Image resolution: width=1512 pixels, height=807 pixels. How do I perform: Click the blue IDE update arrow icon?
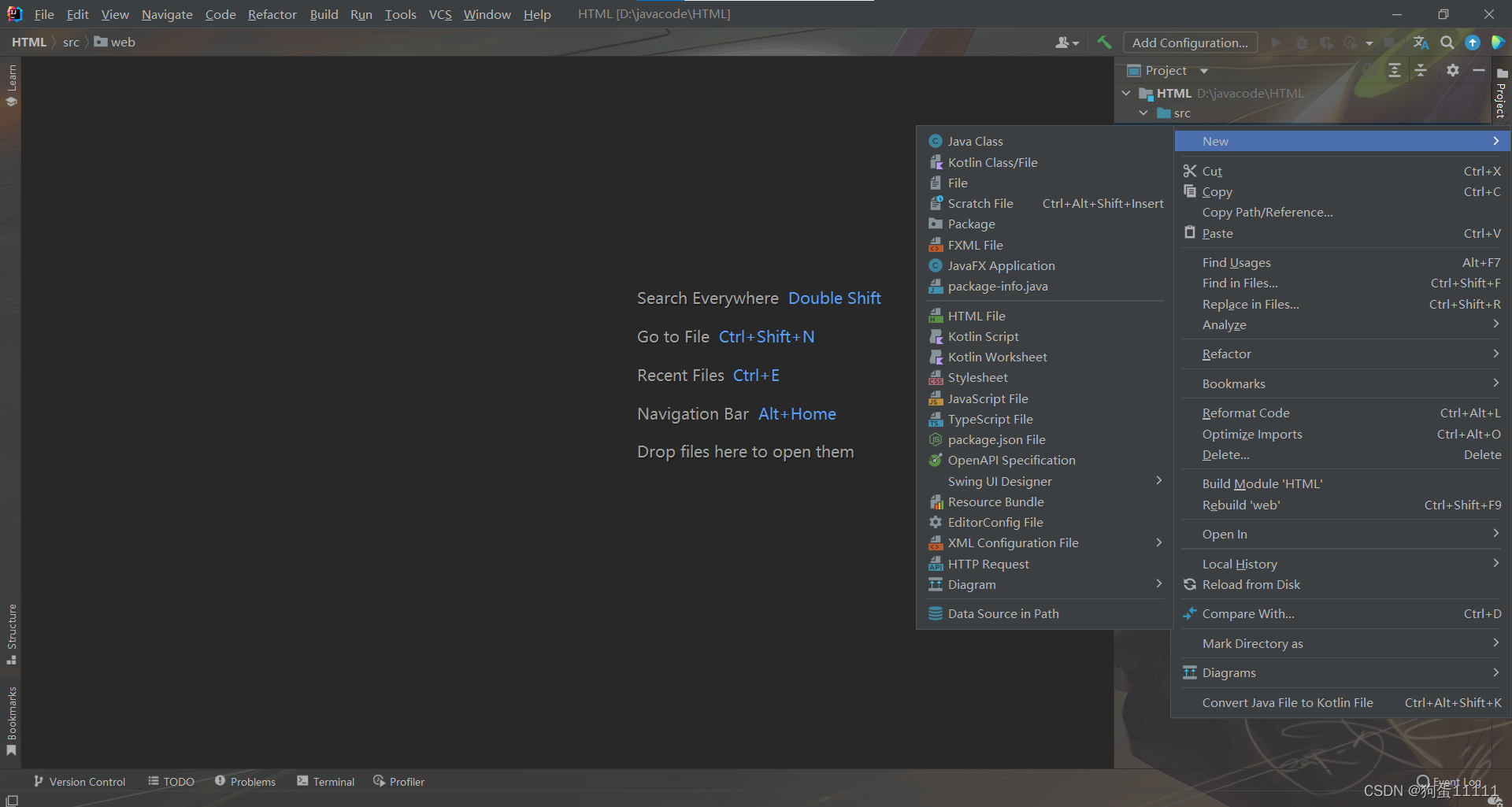(x=1473, y=43)
